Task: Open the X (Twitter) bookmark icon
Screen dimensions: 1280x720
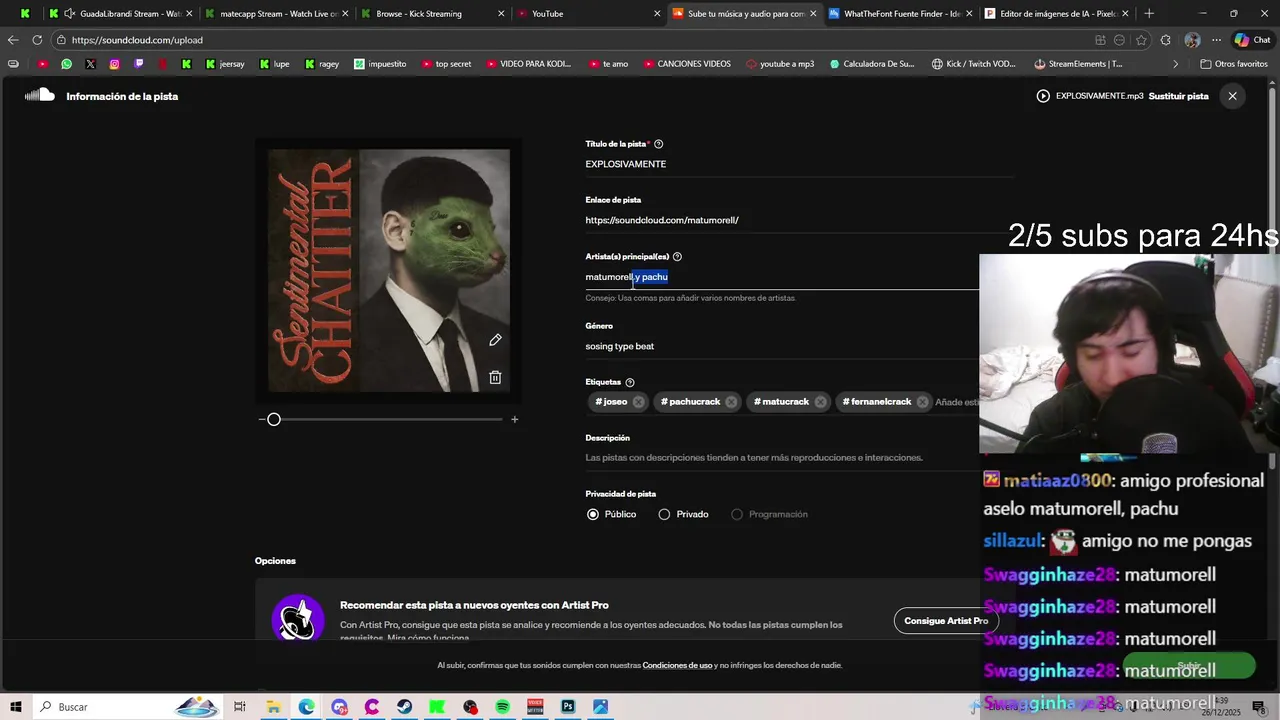Action: (90, 64)
